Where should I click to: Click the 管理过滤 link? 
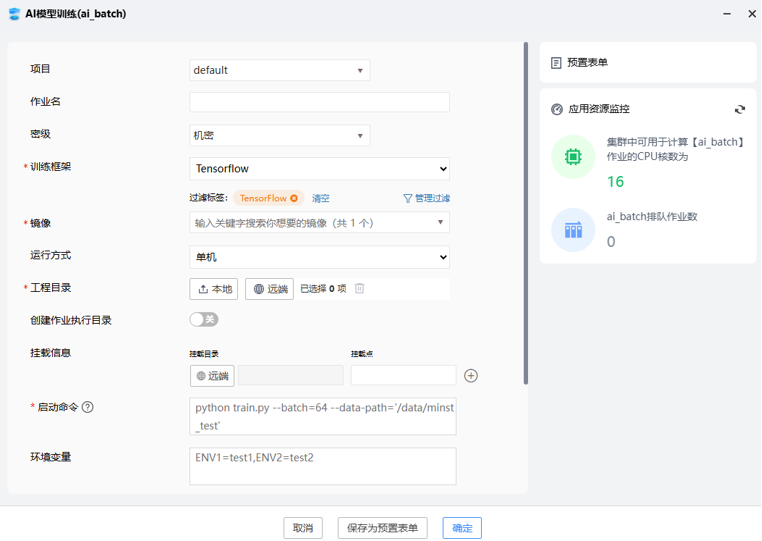[426, 198]
